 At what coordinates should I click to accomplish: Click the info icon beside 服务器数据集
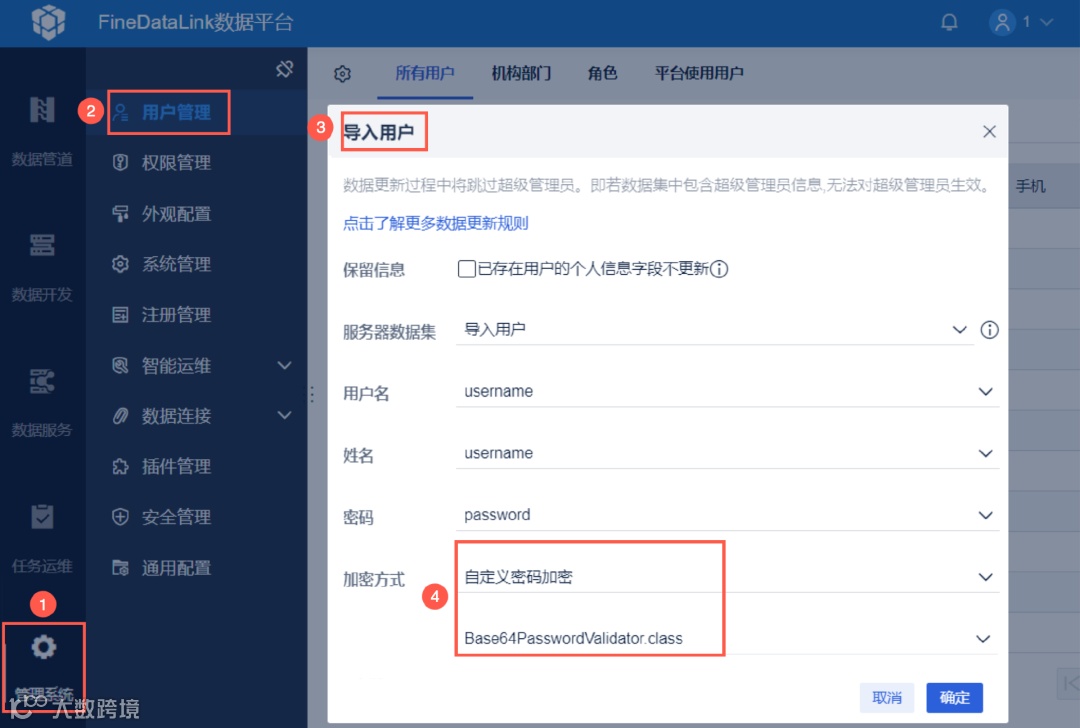[x=989, y=330]
